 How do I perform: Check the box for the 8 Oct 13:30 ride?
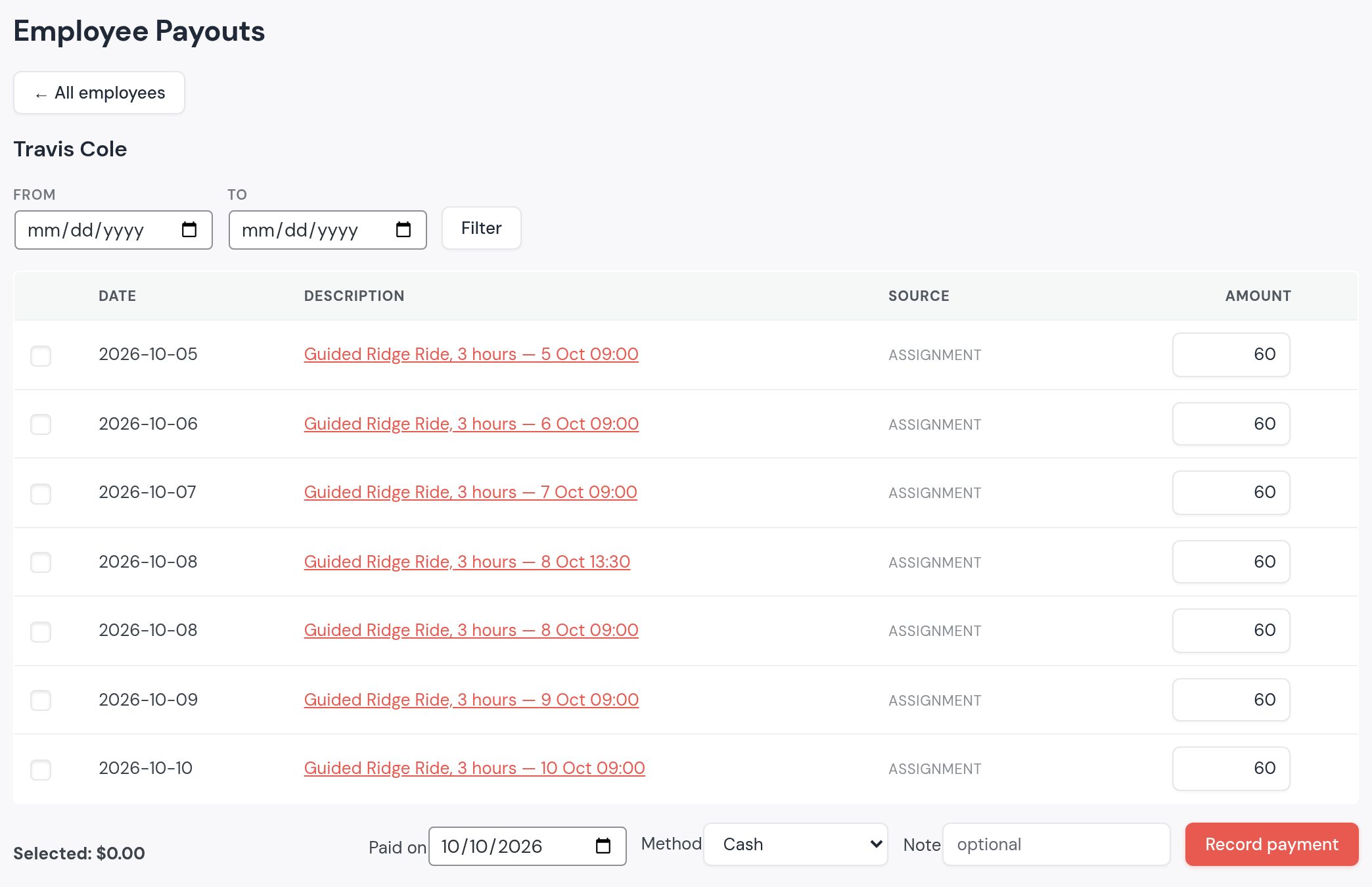[x=41, y=562]
